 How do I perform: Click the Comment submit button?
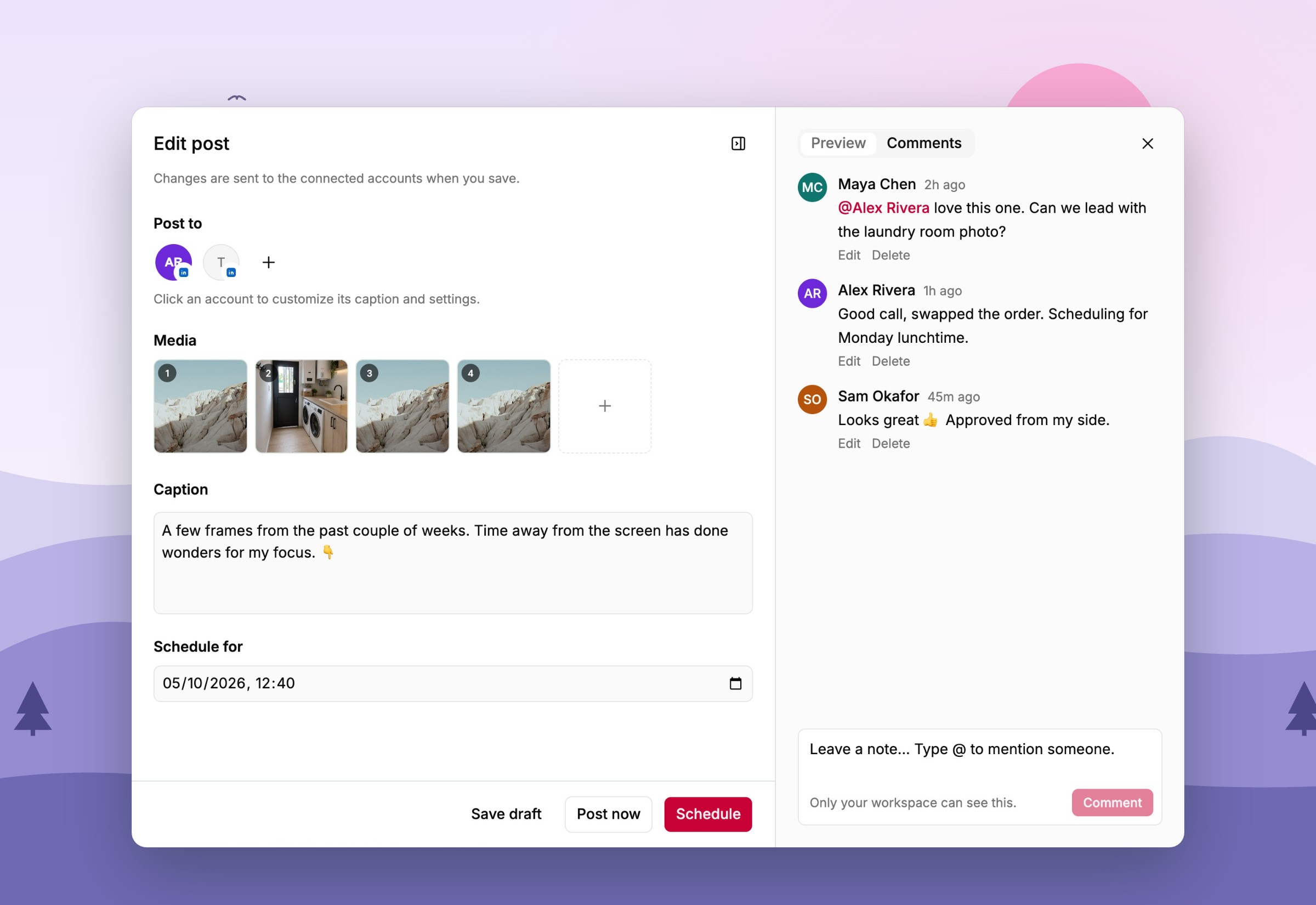(x=1112, y=802)
